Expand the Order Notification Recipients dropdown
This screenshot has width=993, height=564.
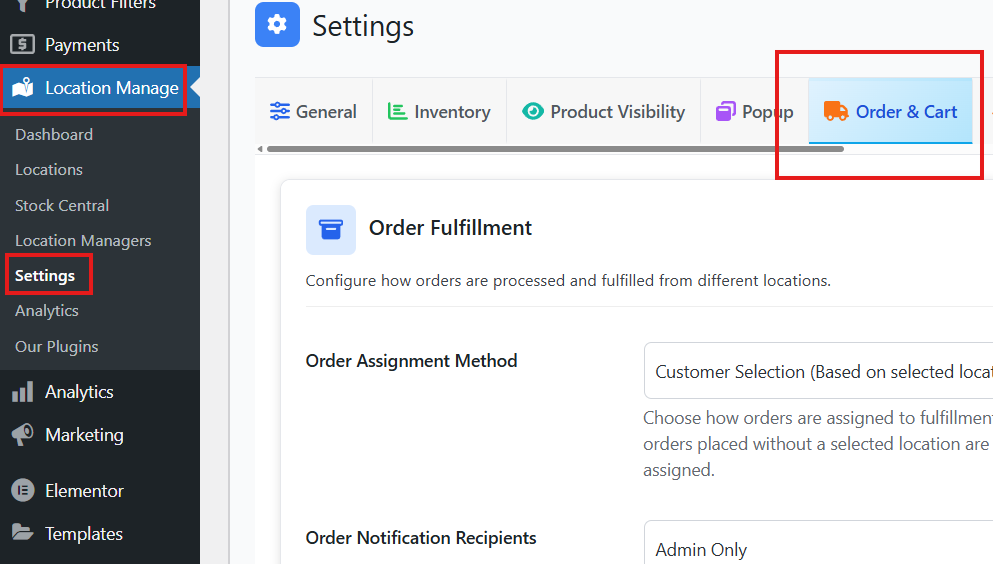[818, 549]
